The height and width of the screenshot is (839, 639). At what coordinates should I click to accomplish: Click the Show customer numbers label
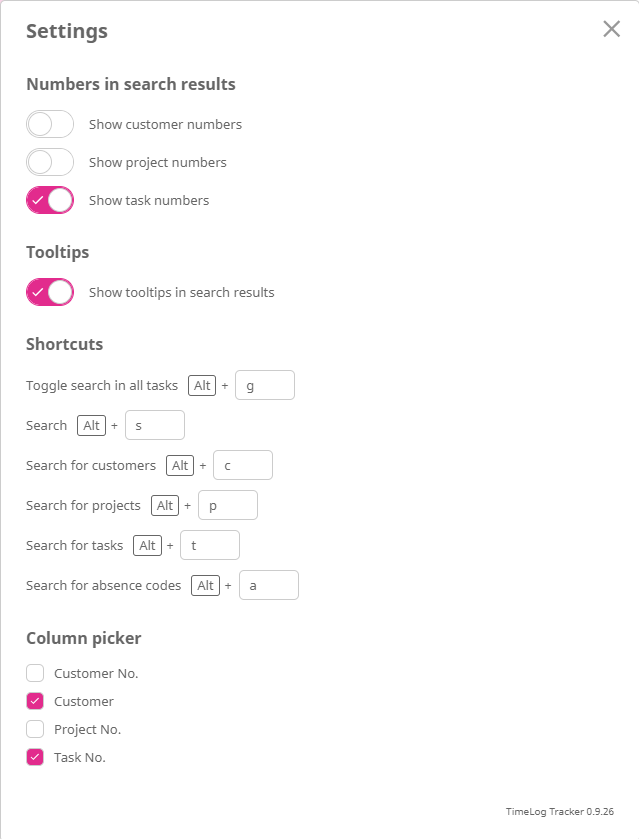165,124
